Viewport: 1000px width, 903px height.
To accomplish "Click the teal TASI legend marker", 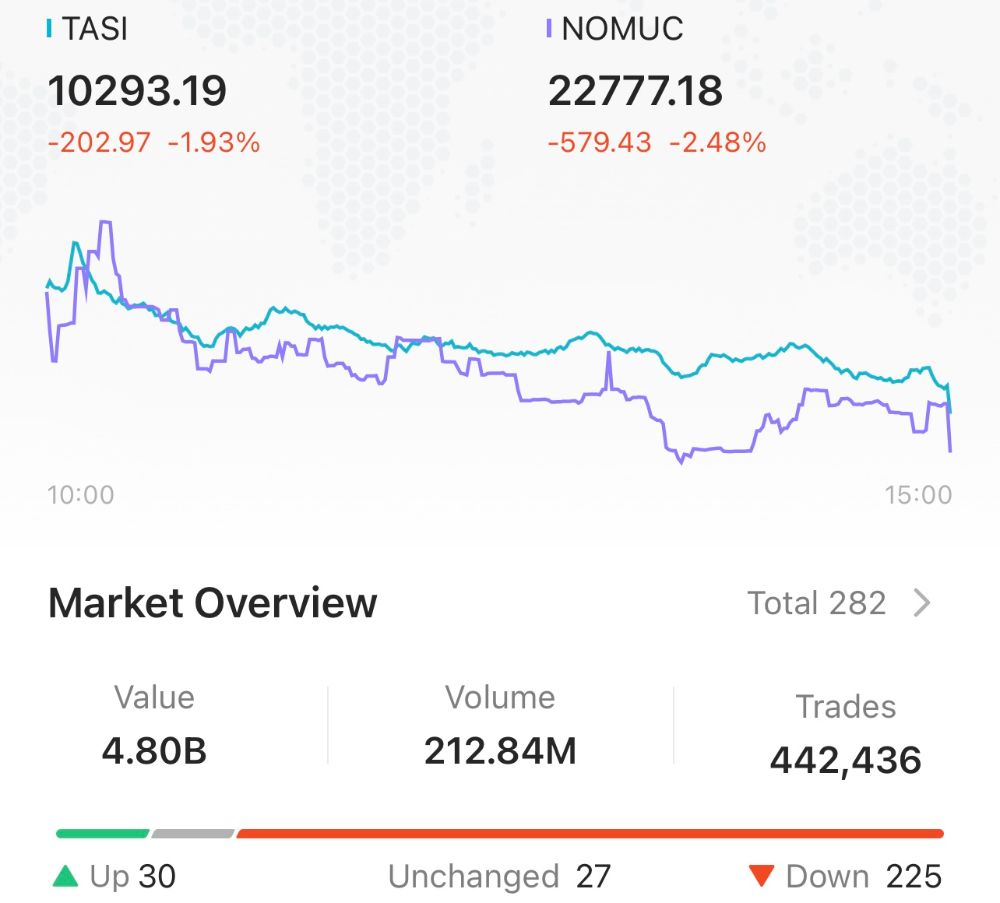I will 50,29.
